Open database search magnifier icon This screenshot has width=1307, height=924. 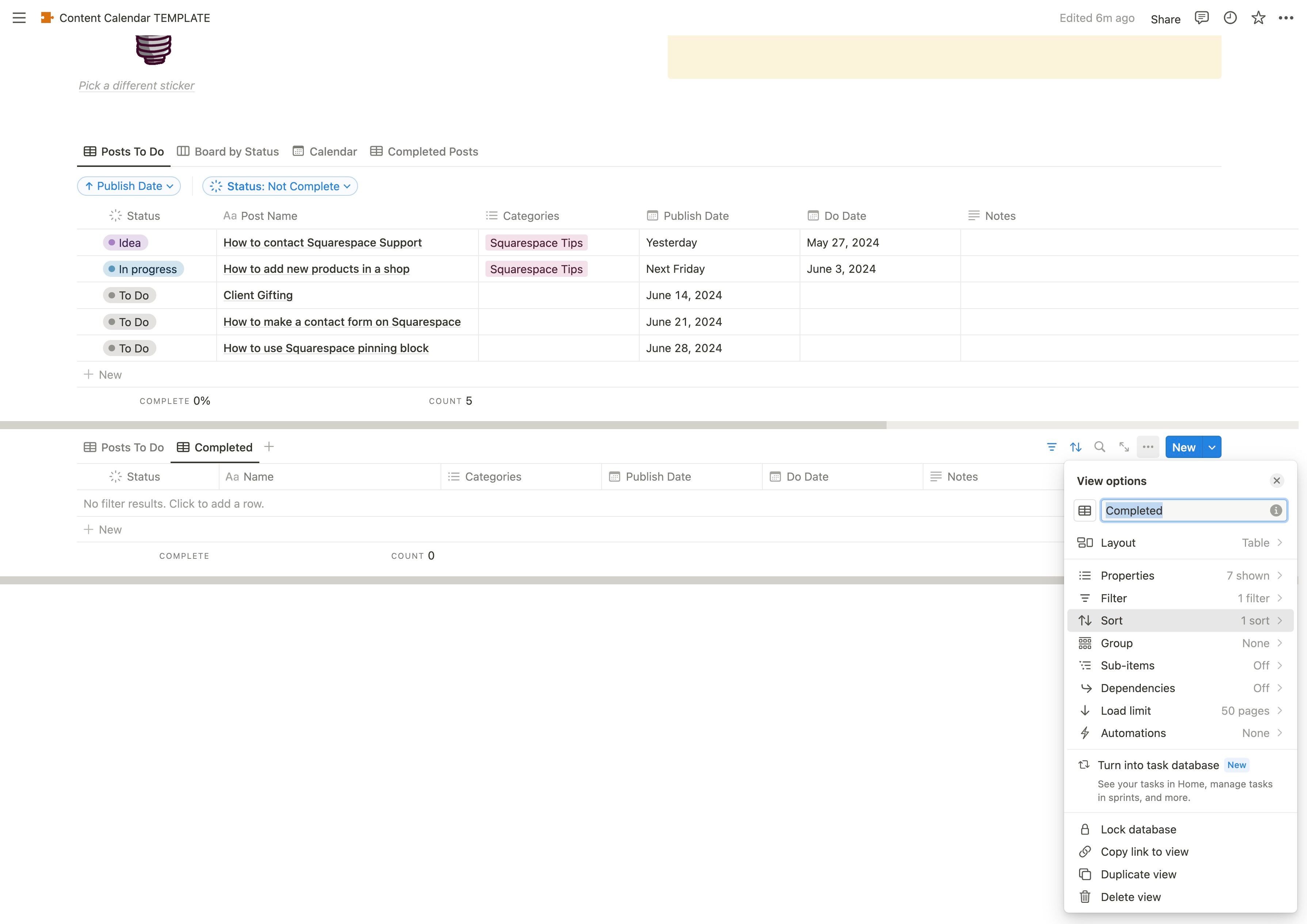1100,447
